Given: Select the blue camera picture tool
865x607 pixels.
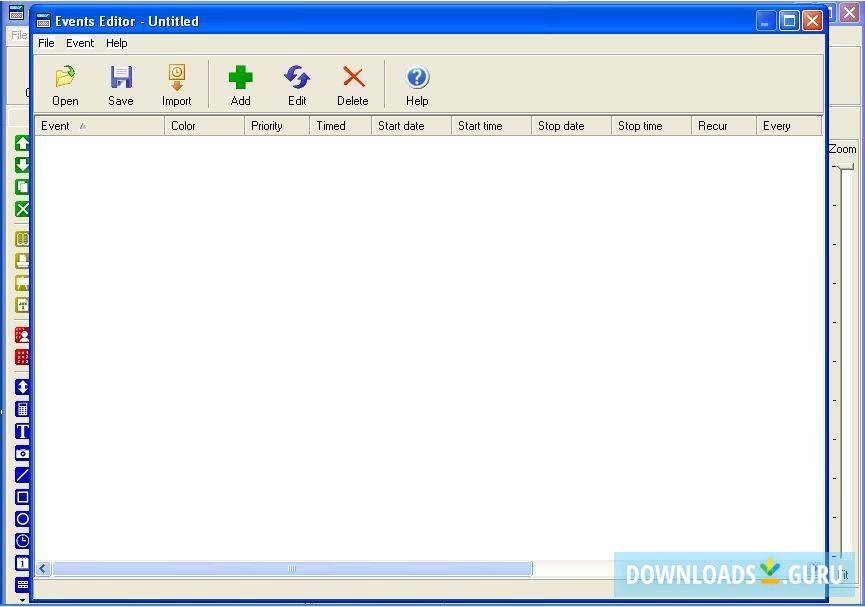Looking at the screenshot, I should click(22, 453).
